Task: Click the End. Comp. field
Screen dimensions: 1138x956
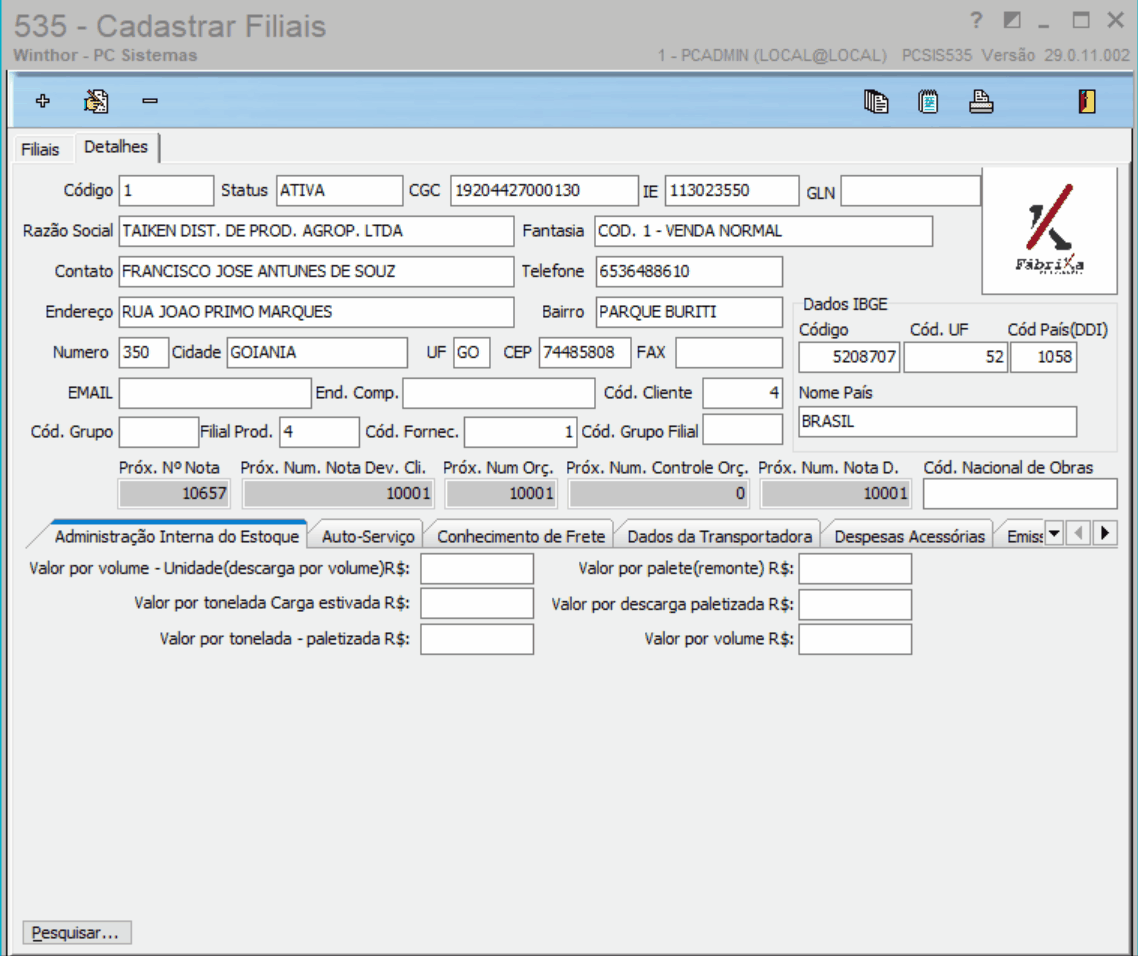Action: [x=499, y=393]
